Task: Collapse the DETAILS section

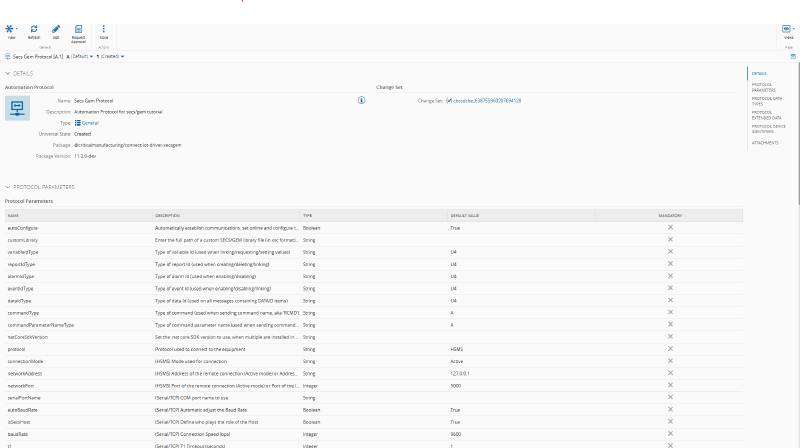Action: click(8, 73)
